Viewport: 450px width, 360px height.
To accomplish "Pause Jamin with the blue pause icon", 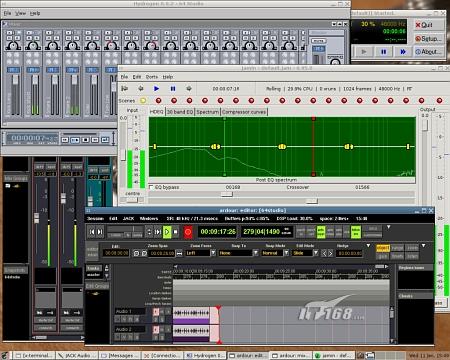I will click(173, 88).
